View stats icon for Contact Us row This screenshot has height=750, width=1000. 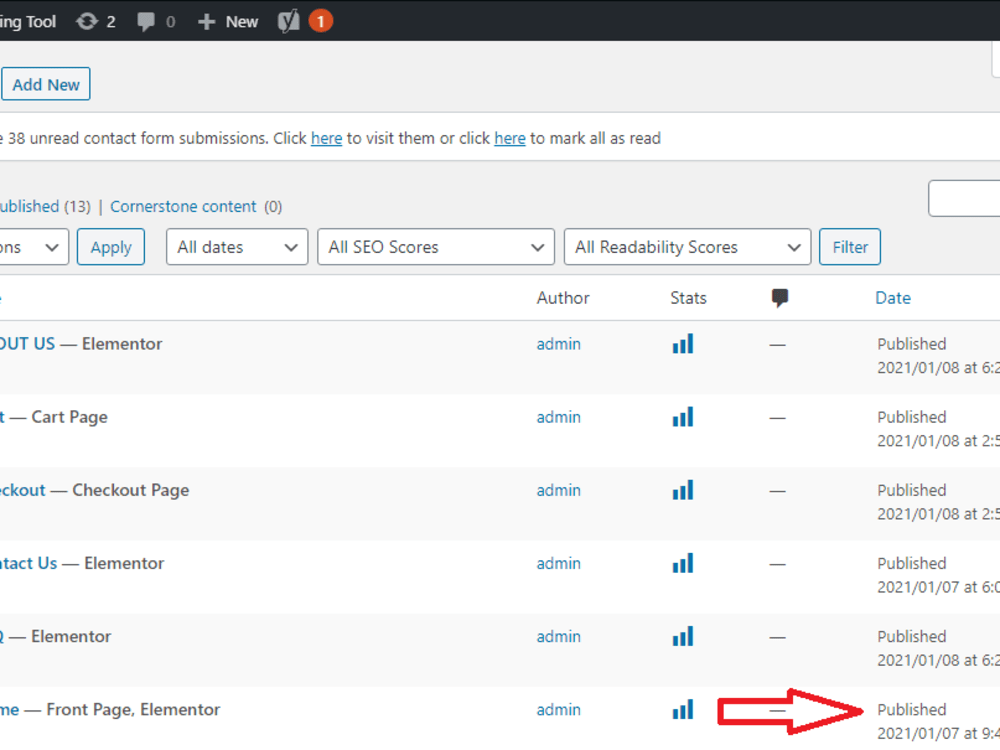[682, 563]
